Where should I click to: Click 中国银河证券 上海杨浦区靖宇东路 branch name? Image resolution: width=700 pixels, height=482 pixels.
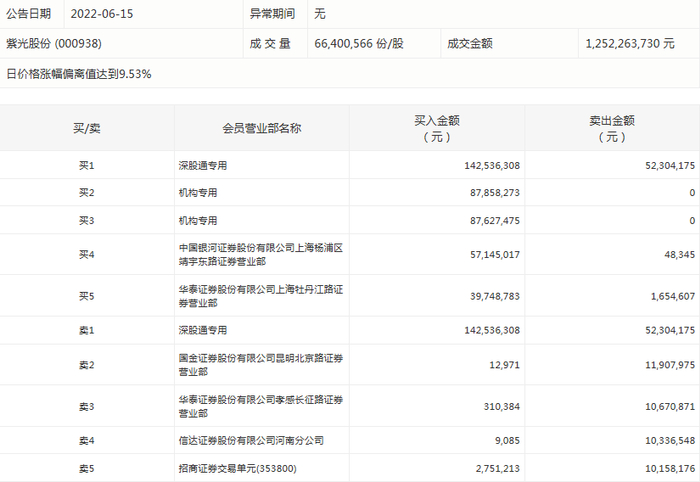point(261,254)
